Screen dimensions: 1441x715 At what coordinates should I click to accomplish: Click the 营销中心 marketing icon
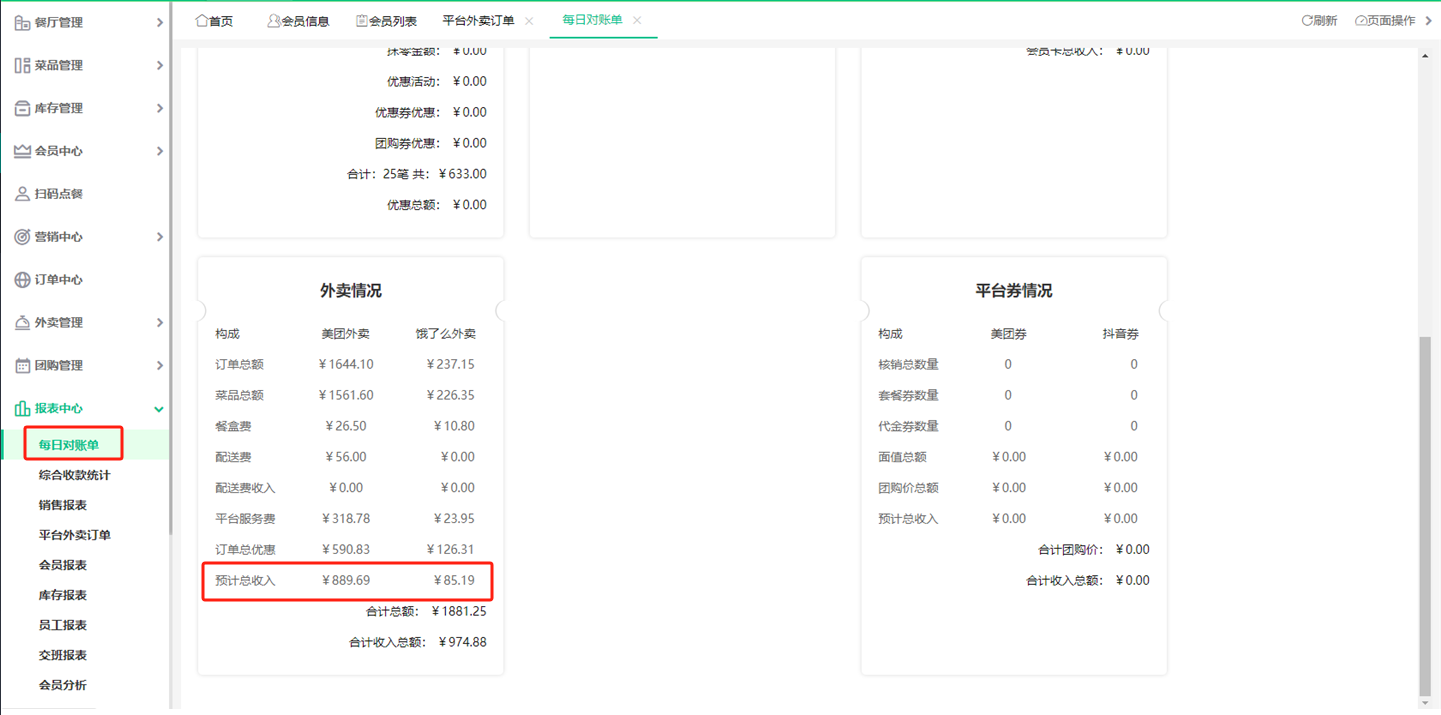[20, 236]
